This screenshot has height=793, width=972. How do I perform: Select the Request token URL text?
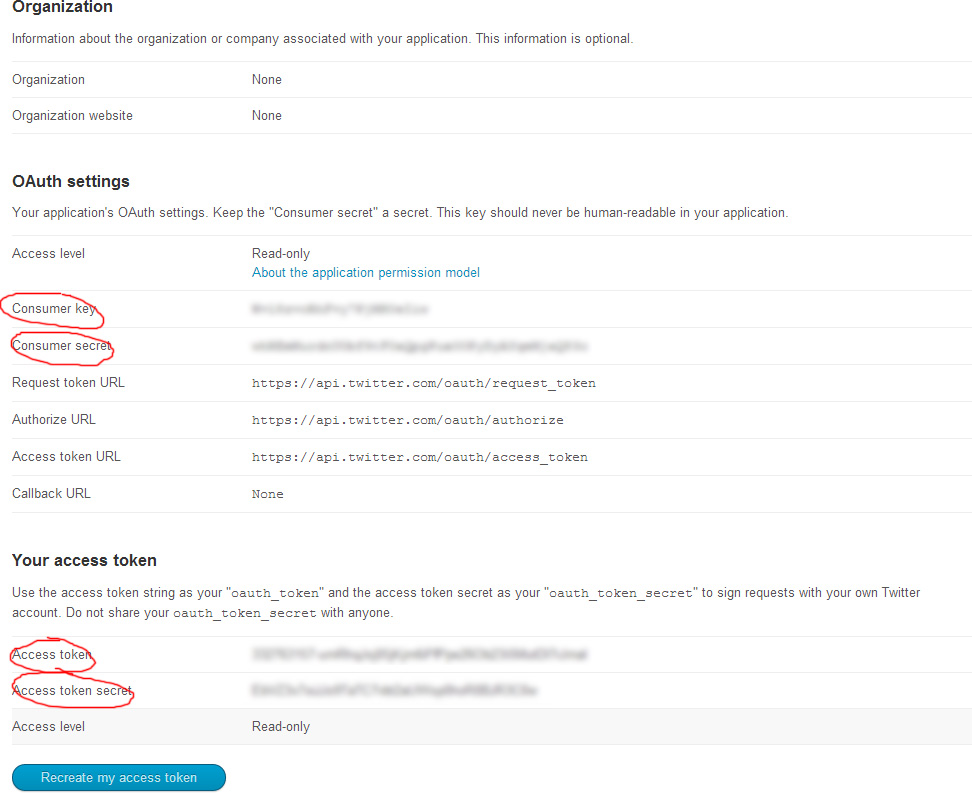(x=423, y=382)
